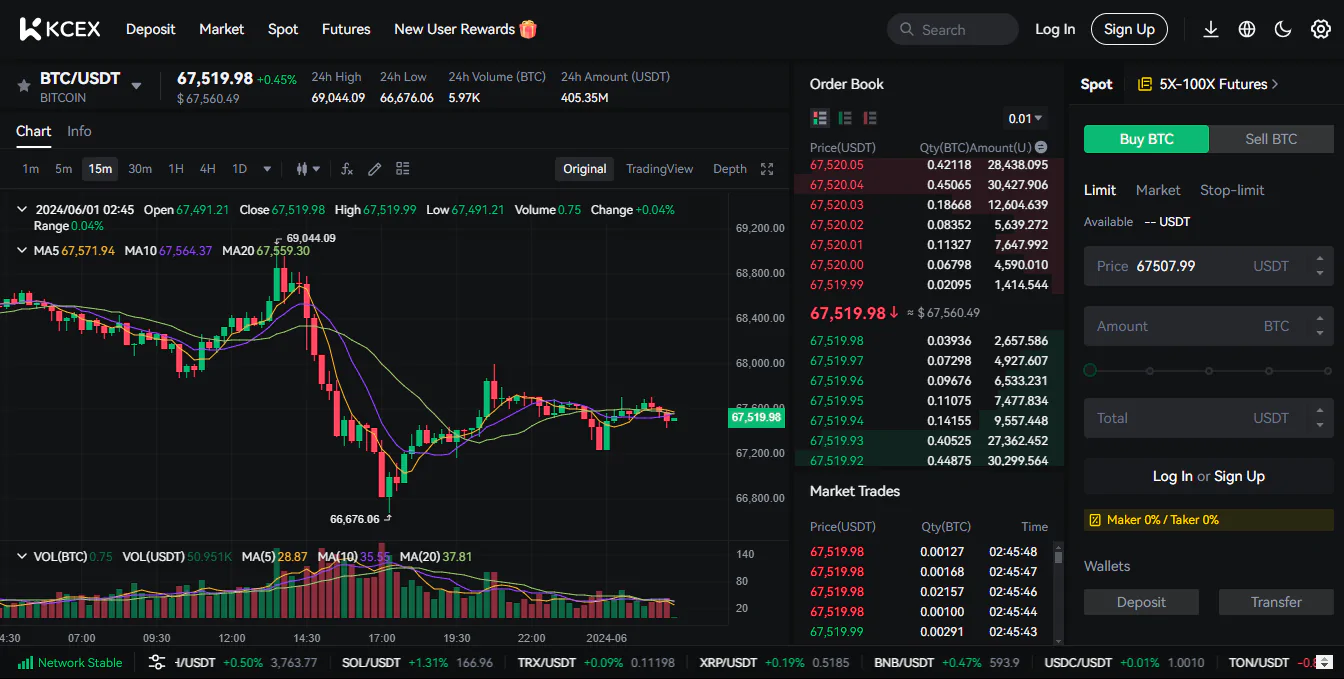Image resolution: width=1344 pixels, height=679 pixels.
Task: Click the amount percentage slider start handle
Action: coord(1090,370)
